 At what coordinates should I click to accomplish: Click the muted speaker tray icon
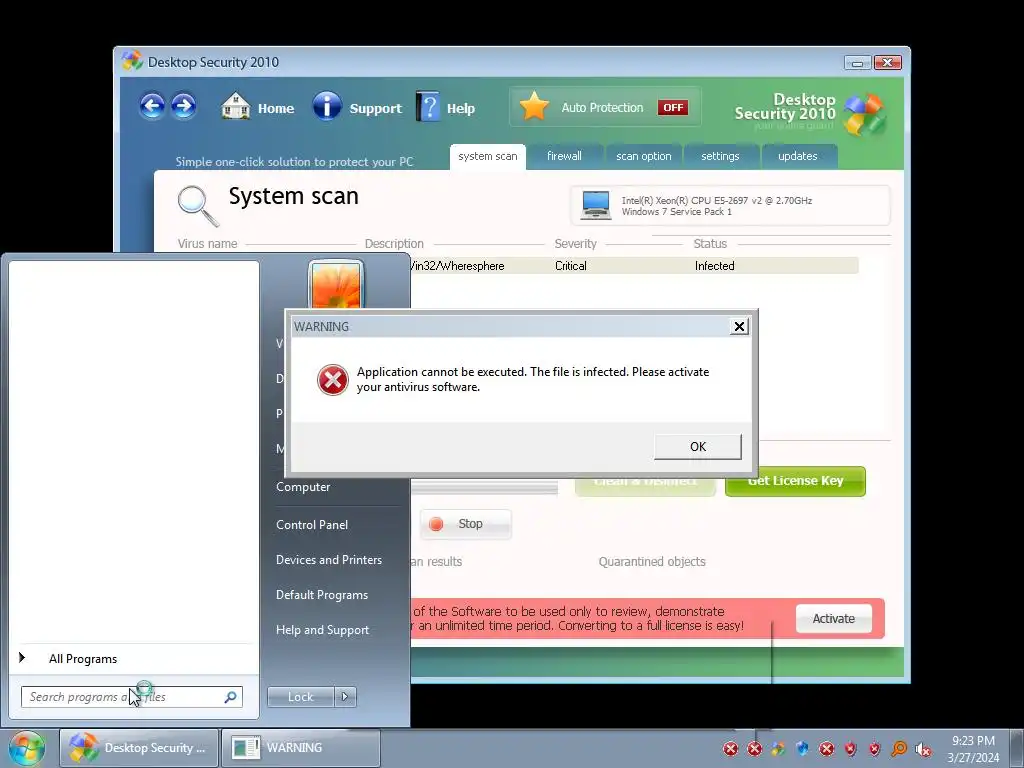coord(923,749)
